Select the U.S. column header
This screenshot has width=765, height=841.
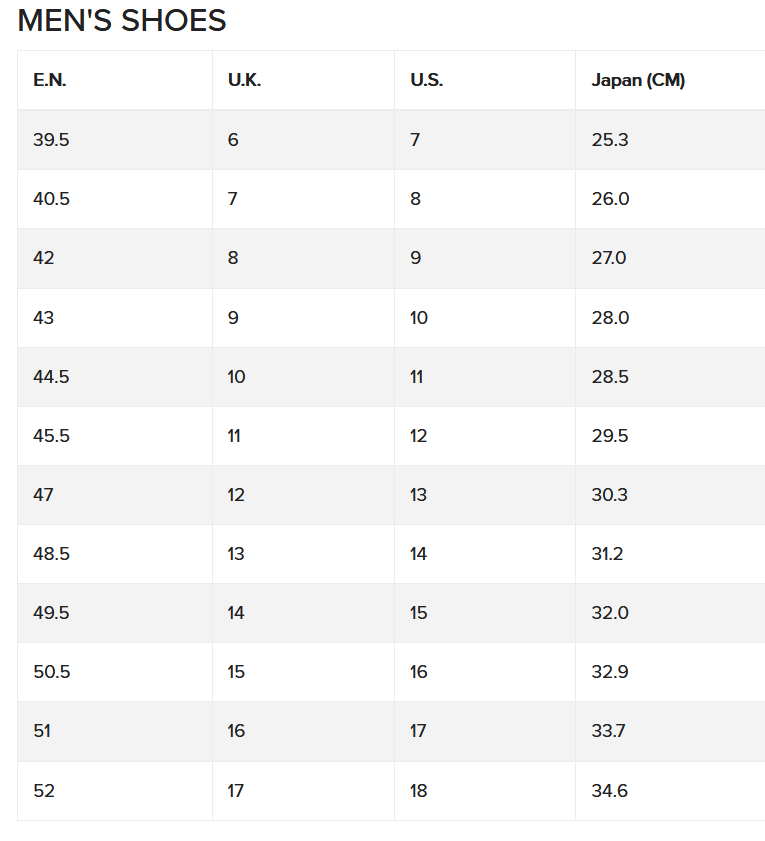[x=484, y=80]
